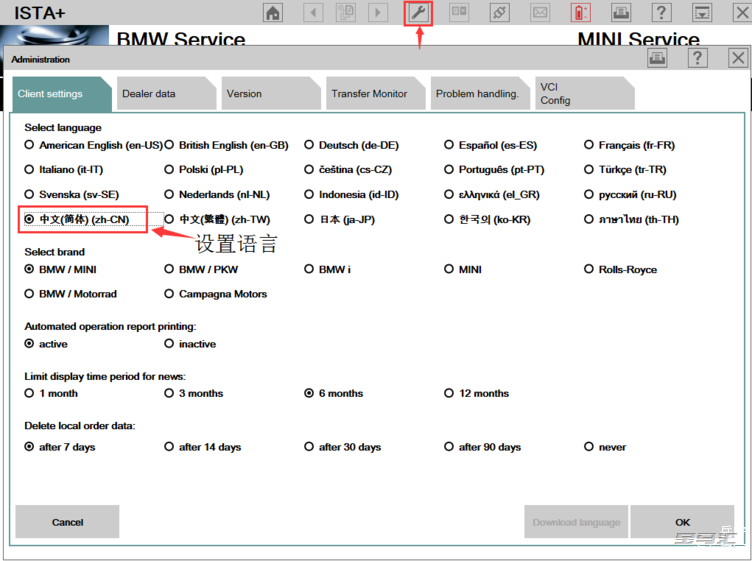Select Japanese (ja-JP) language

(x=340, y=220)
